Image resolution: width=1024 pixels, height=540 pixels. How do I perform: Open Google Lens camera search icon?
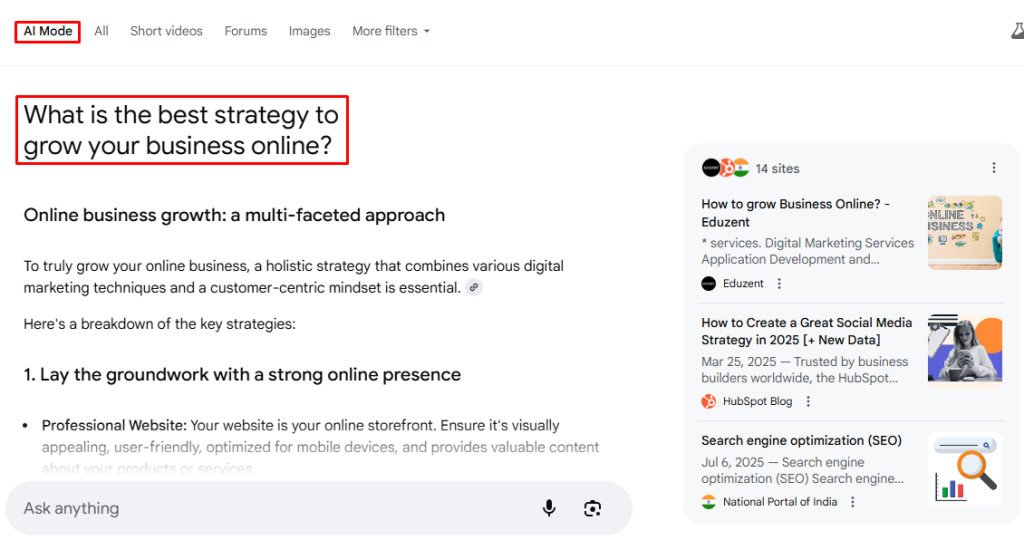tap(592, 508)
